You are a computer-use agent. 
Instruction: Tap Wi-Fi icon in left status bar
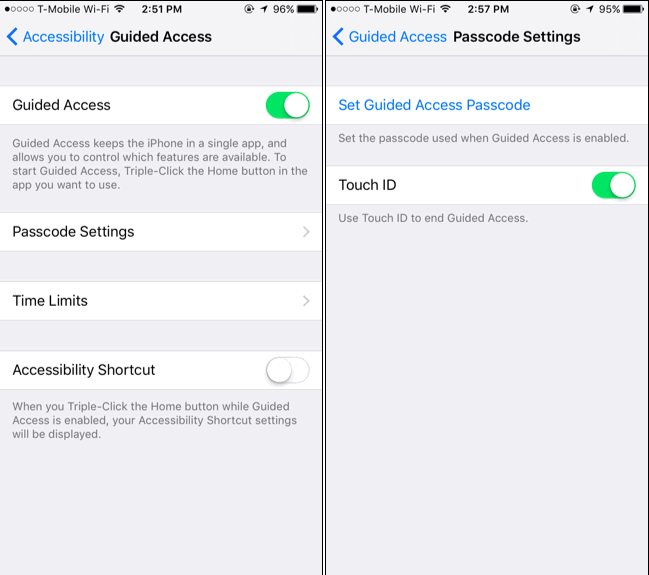pyautogui.click(x=119, y=9)
